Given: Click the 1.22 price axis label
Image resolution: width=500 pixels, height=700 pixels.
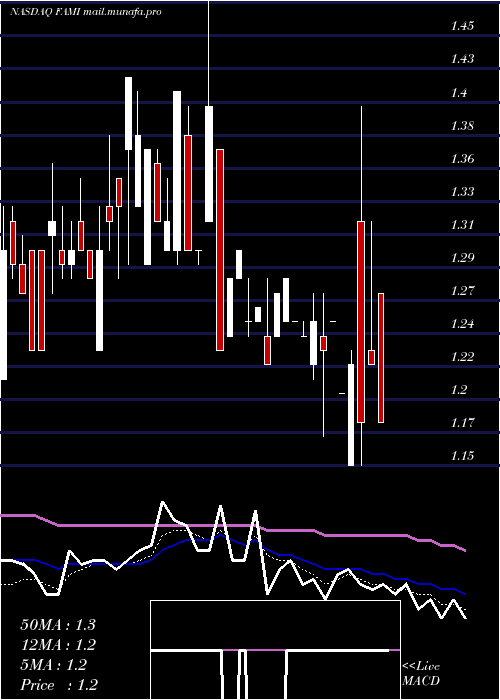Looking at the screenshot, I should [462, 357].
